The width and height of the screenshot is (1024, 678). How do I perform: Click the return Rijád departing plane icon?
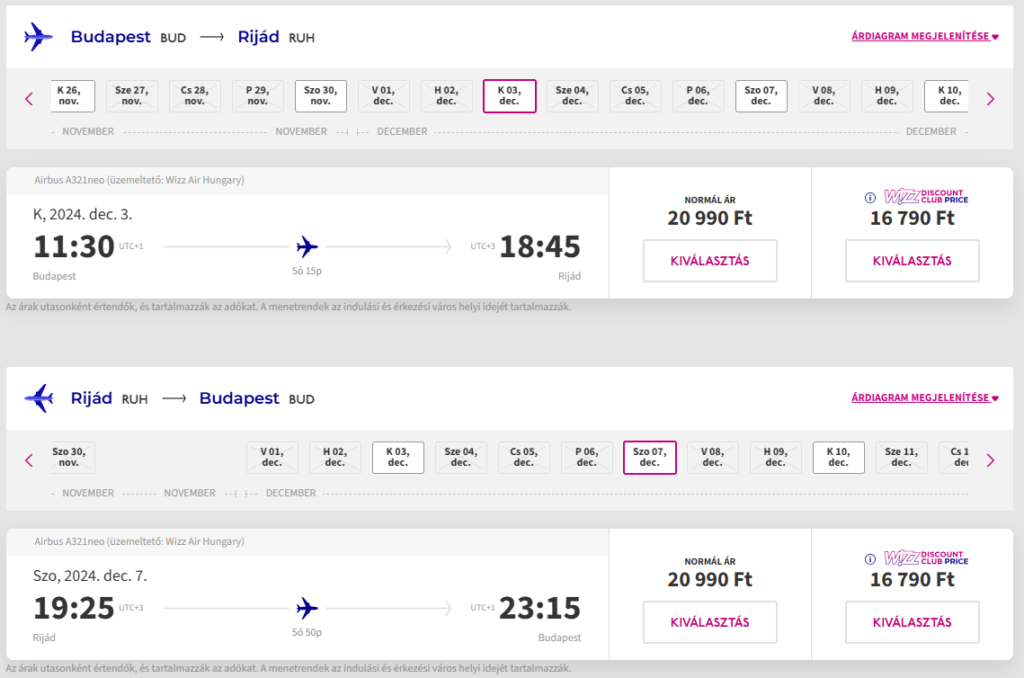click(38, 398)
